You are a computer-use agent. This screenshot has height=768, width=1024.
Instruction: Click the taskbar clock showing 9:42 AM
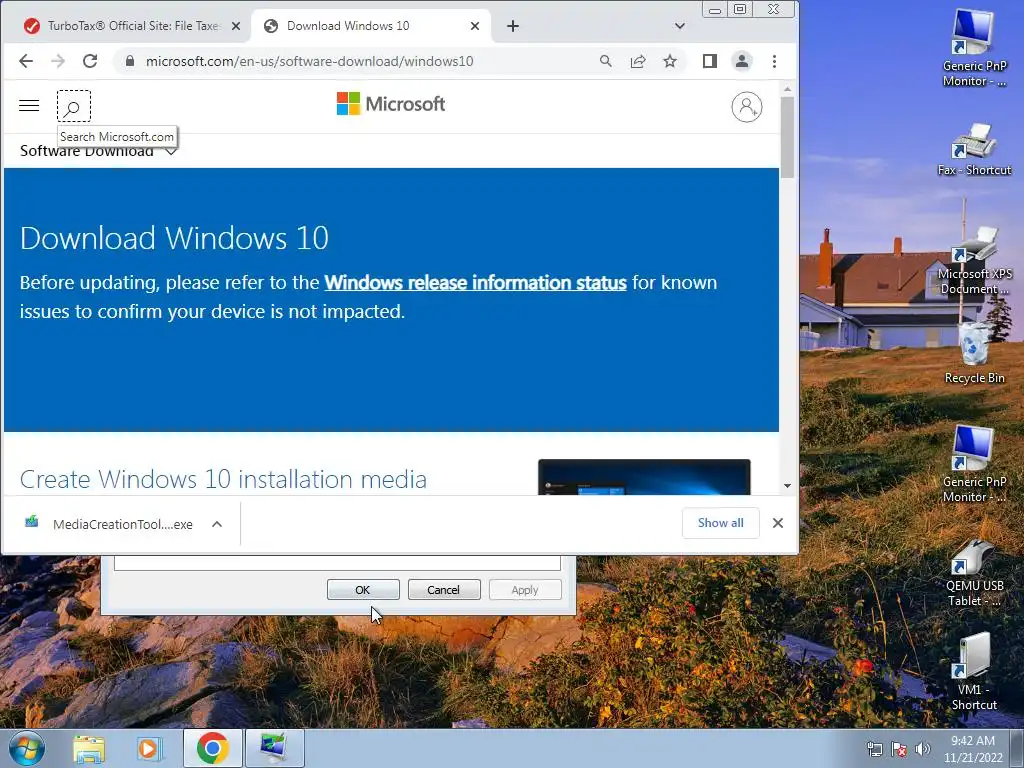coord(972,749)
